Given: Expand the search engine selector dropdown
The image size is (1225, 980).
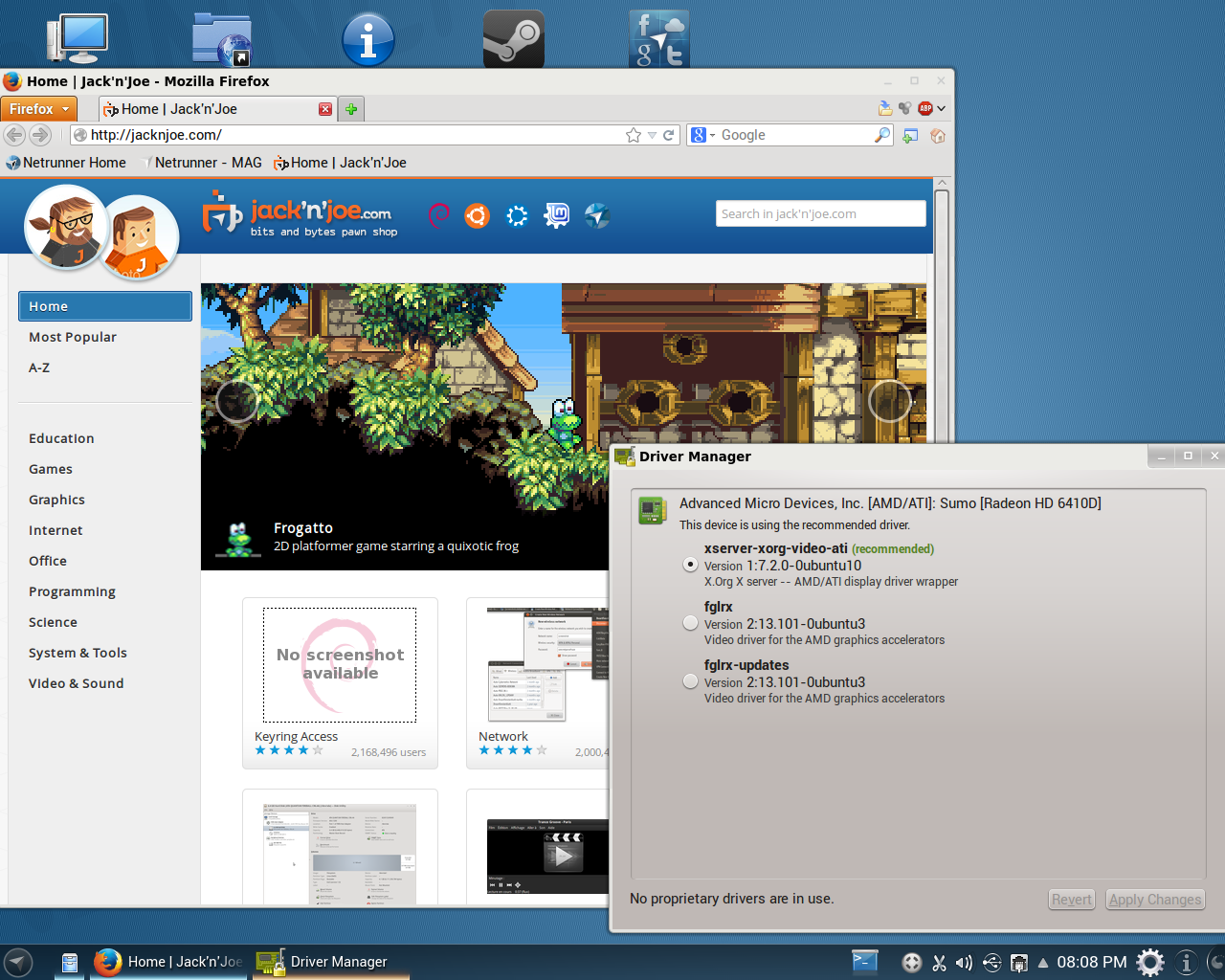Looking at the screenshot, I should click(712, 135).
